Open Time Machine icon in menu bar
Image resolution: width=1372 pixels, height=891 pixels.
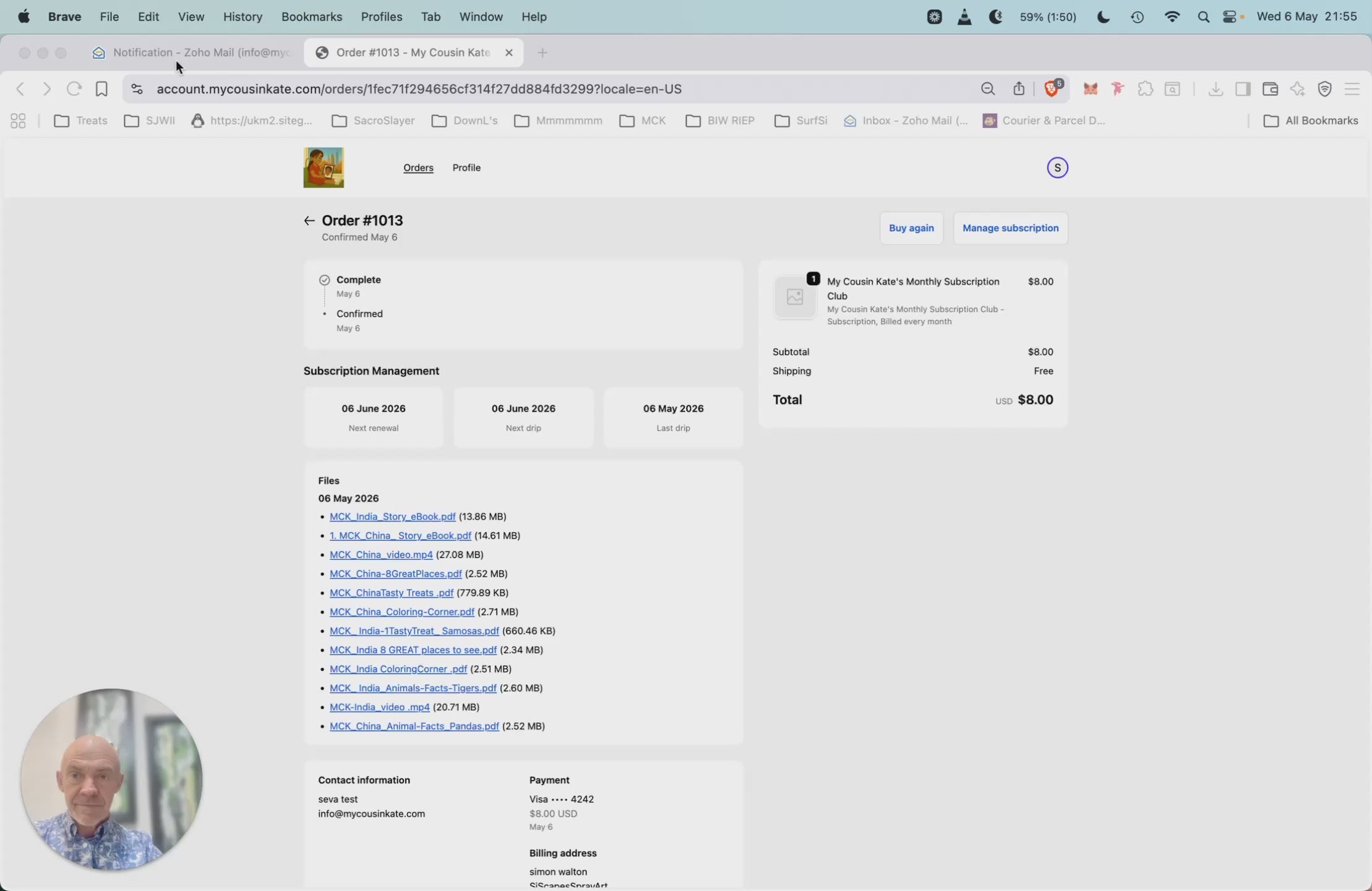coord(1137,17)
